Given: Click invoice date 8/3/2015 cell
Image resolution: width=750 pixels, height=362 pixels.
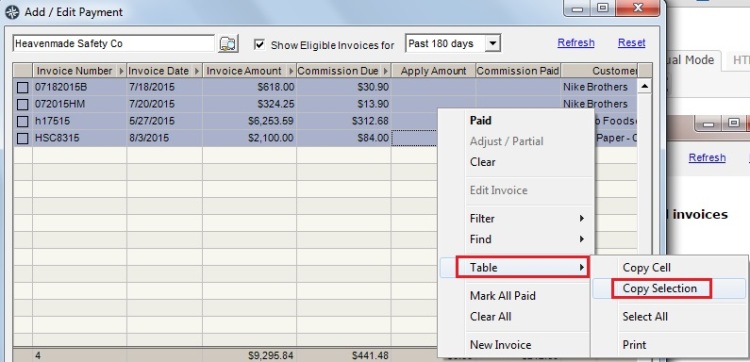Looking at the screenshot, I should (165, 138).
